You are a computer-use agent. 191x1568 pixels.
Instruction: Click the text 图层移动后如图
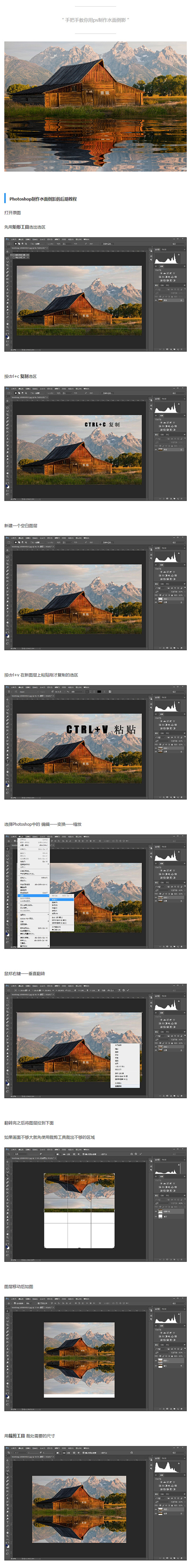(19, 1286)
